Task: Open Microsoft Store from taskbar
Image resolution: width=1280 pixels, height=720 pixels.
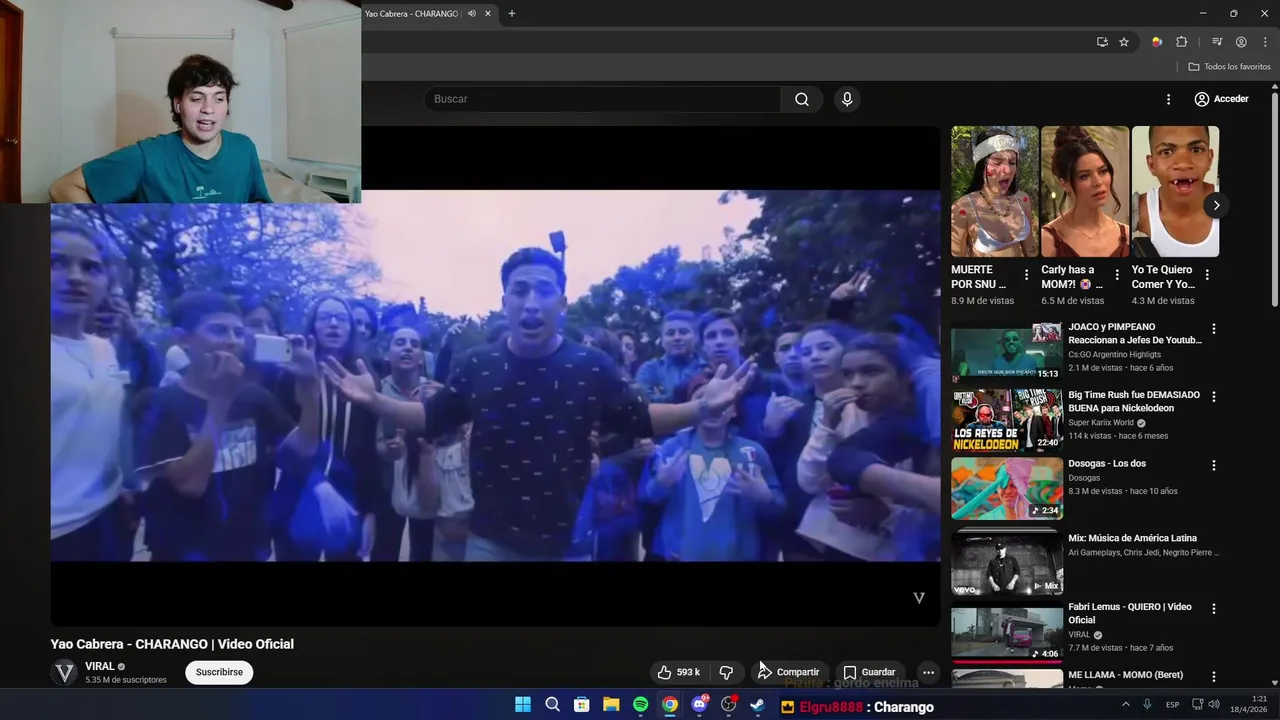Action: 582,705
